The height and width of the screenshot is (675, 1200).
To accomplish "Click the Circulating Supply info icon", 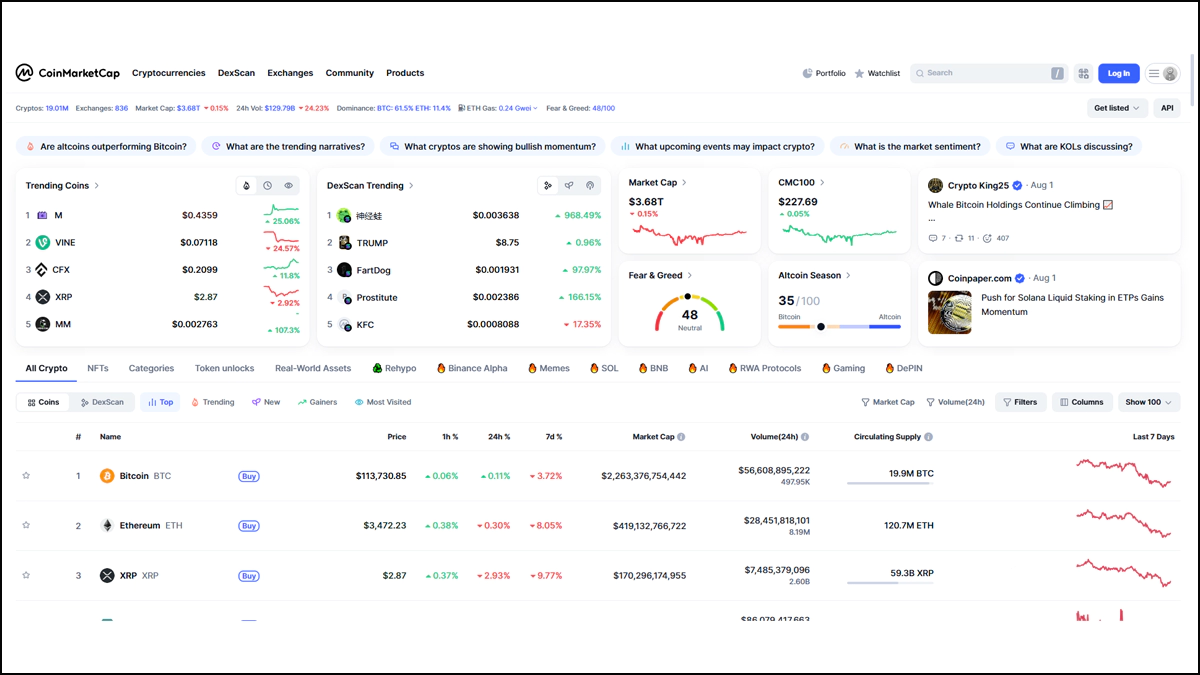I will [x=929, y=437].
